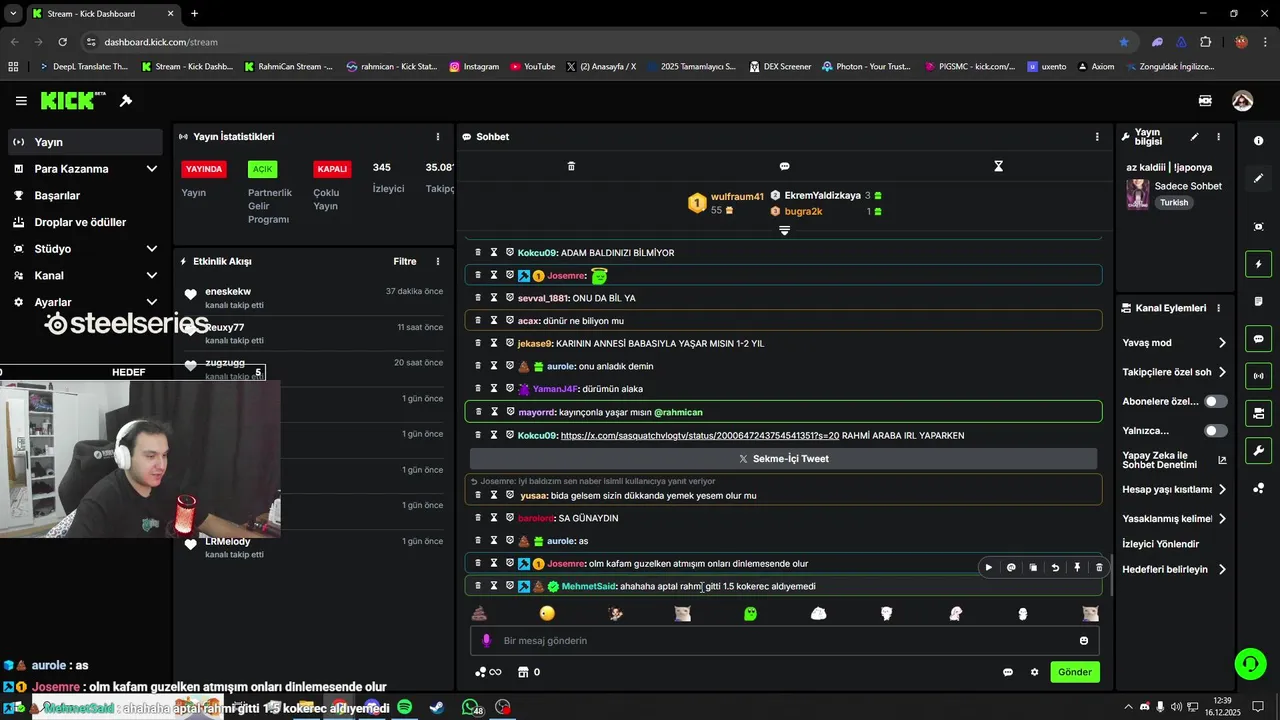Viewport: 1280px width, 720px height.
Task: Click the screen capture icon in right rail
Action: click(x=1258, y=227)
